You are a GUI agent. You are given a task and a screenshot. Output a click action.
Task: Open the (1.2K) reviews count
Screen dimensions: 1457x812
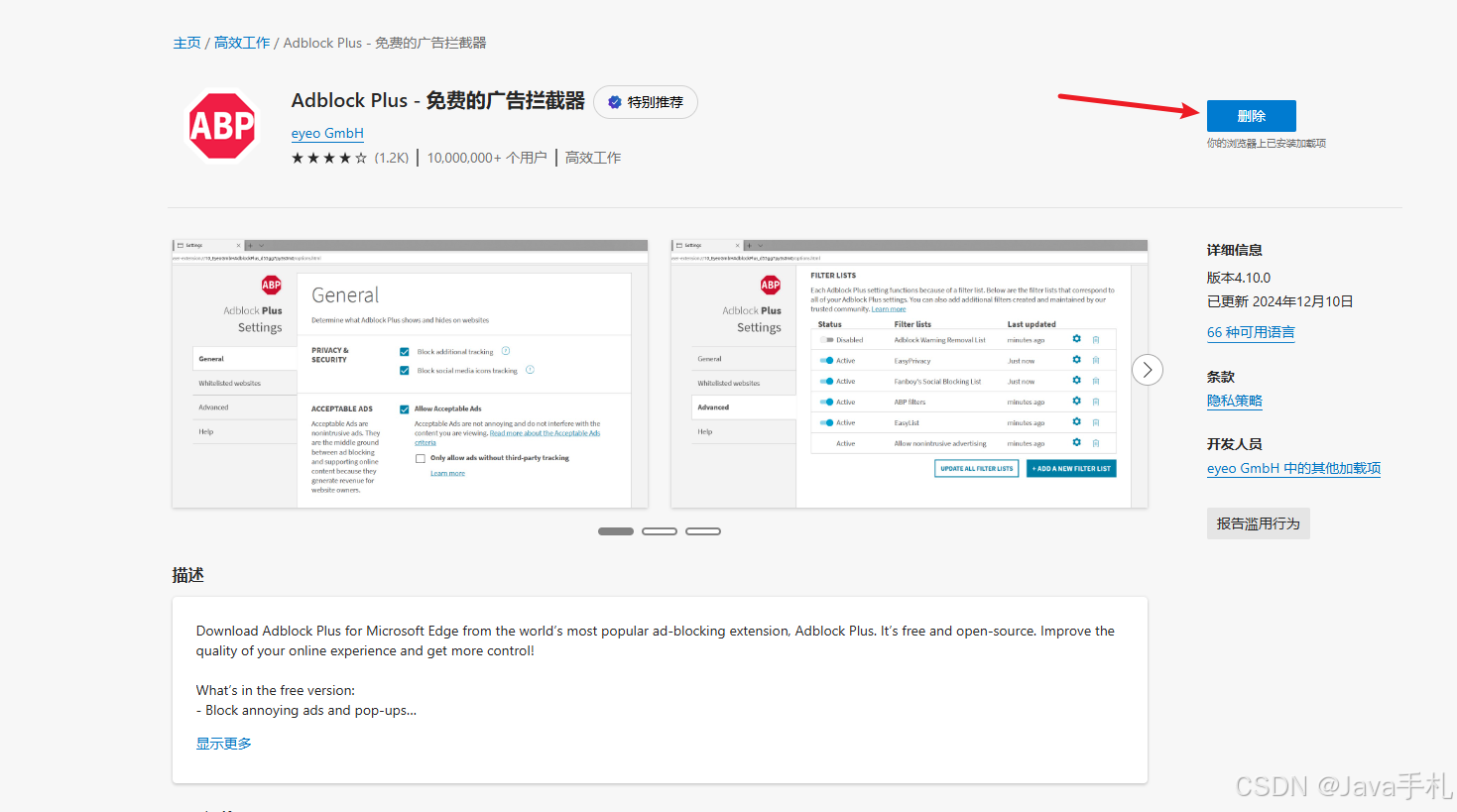[x=392, y=158]
